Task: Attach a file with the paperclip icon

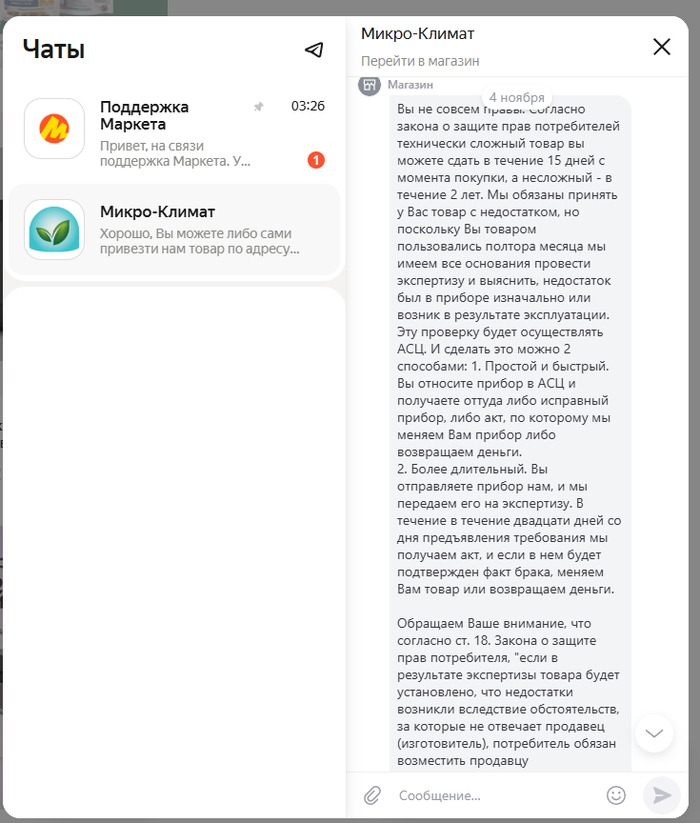Action: pos(372,795)
